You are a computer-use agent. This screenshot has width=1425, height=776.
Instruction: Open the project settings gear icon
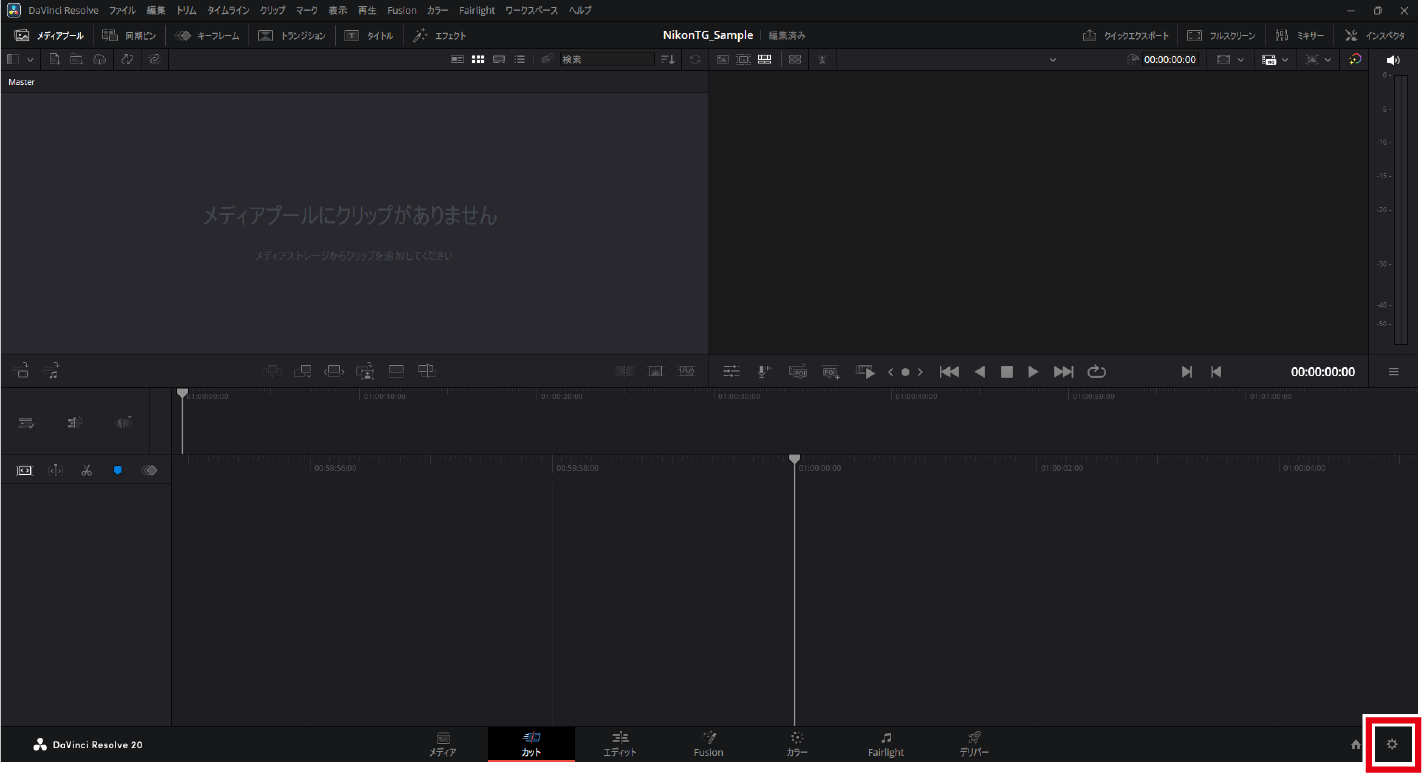click(x=1391, y=744)
